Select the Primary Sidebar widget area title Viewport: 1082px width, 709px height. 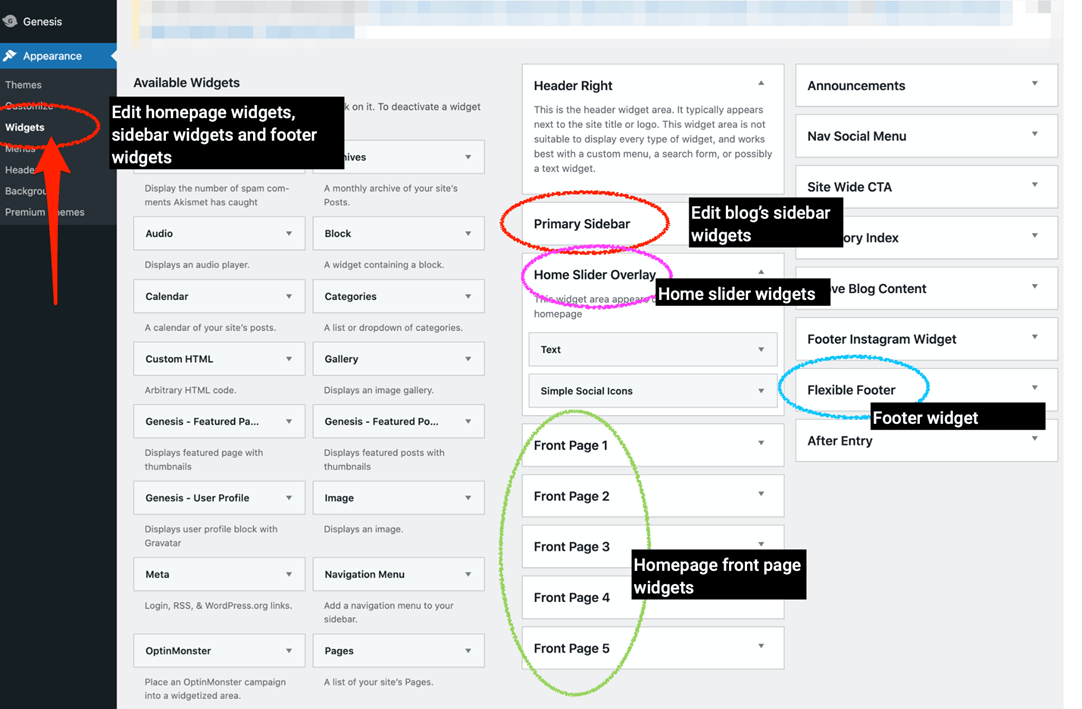tap(582, 224)
